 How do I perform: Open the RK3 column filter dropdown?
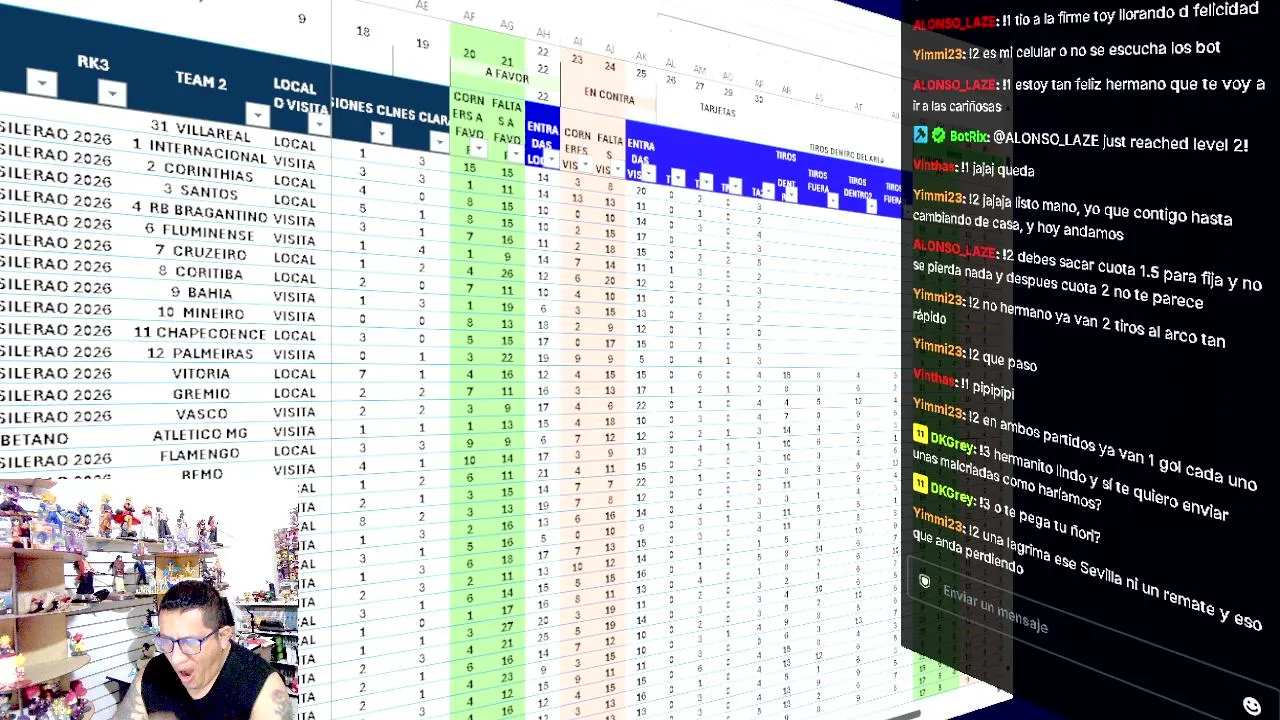112,94
